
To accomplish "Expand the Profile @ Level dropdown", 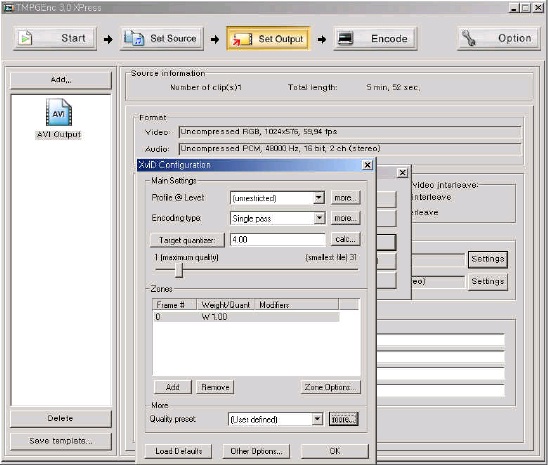I will 318,198.
